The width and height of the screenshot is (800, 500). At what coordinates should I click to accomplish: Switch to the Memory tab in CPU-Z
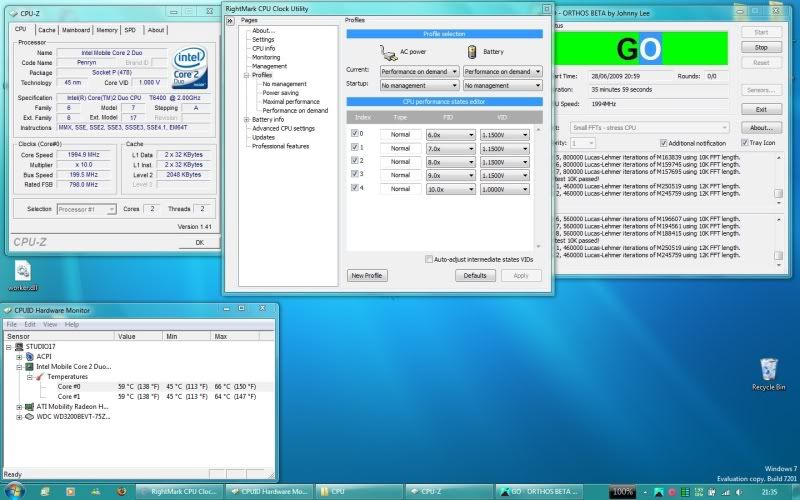[x=107, y=30]
